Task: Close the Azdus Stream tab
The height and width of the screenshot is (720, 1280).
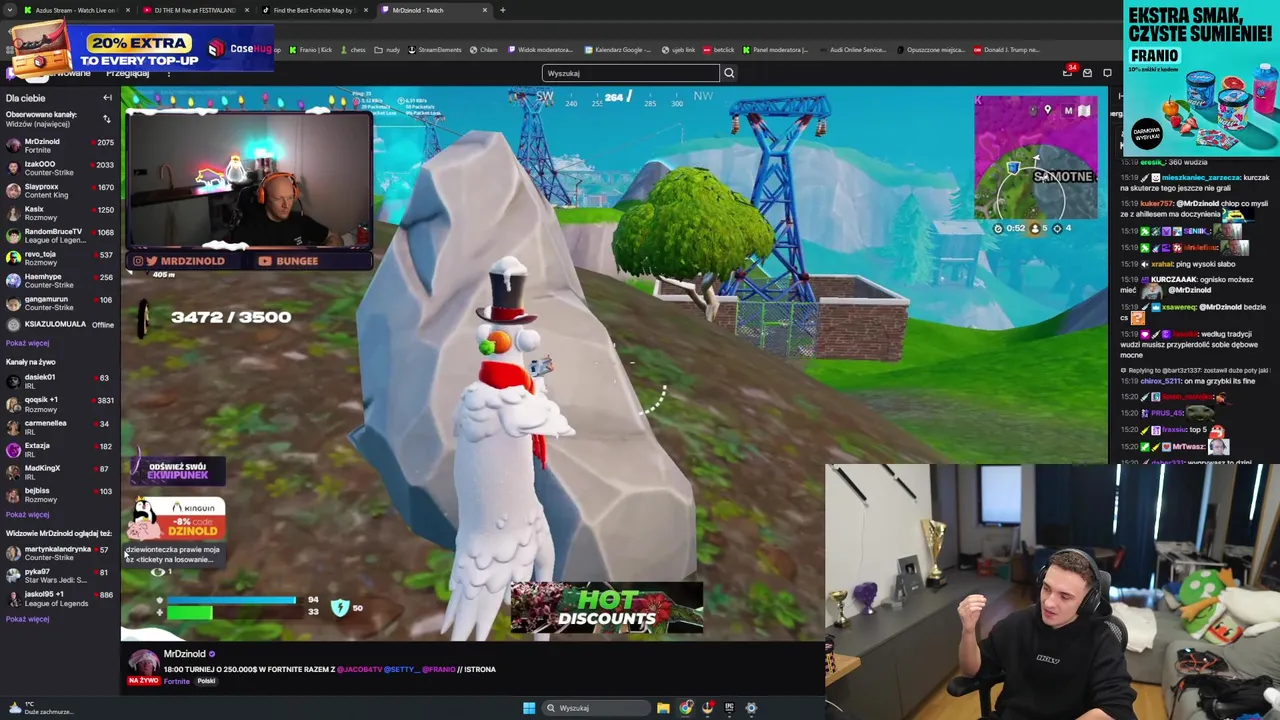Action: [128, 10]
